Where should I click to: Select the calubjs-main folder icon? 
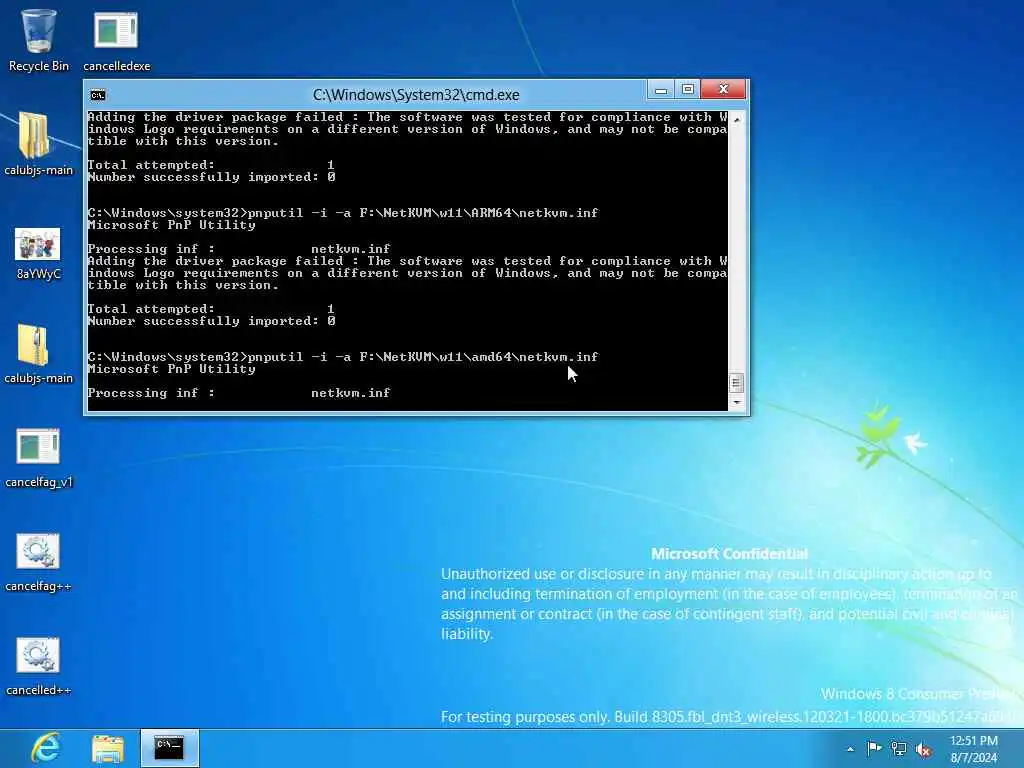pyautogui.click(x=38, y=144)
